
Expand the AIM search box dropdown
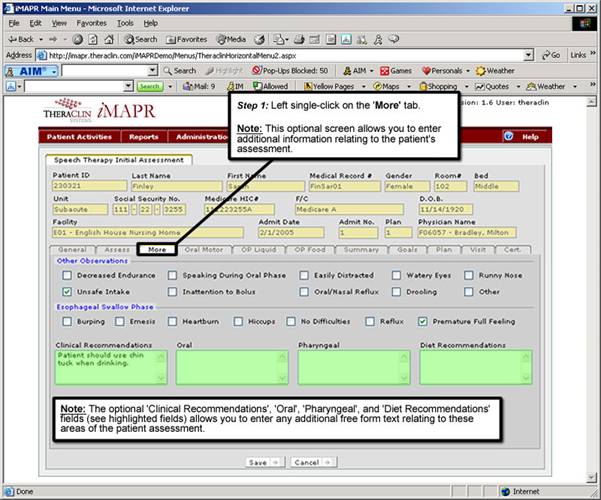click(x=153, y=71)
